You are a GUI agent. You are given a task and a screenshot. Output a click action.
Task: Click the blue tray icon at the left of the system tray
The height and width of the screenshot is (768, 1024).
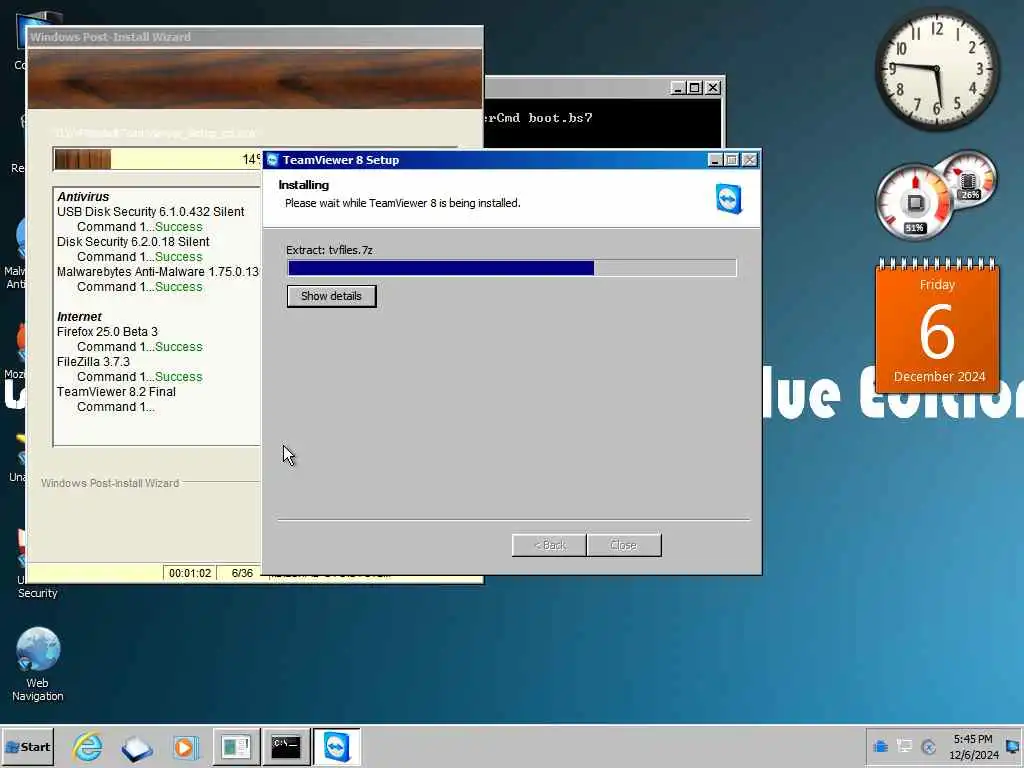point(880,746)
